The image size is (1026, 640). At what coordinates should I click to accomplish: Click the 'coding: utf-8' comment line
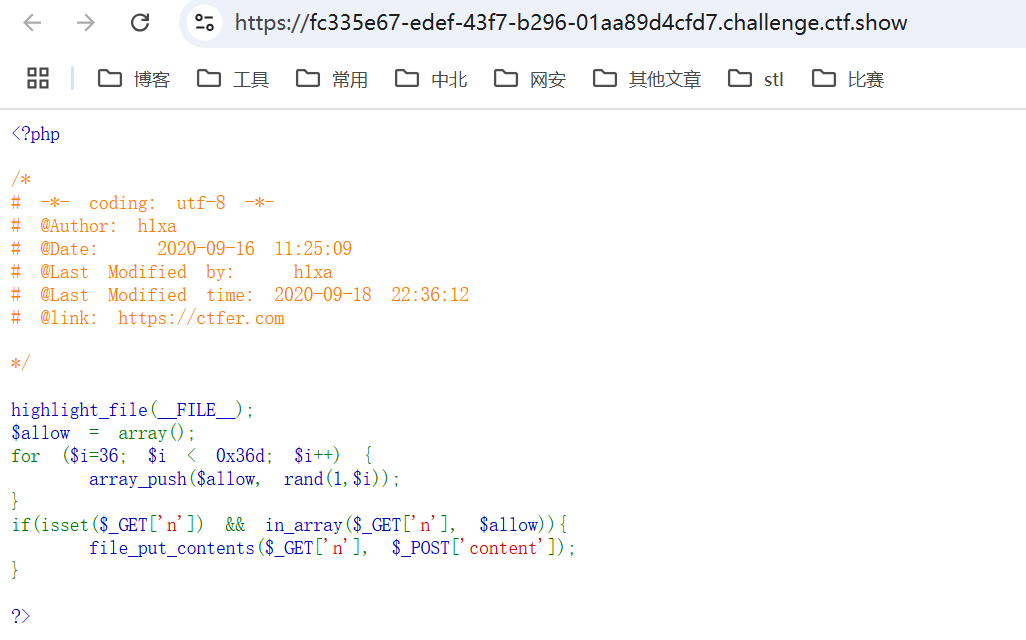[x=143, y=203]
